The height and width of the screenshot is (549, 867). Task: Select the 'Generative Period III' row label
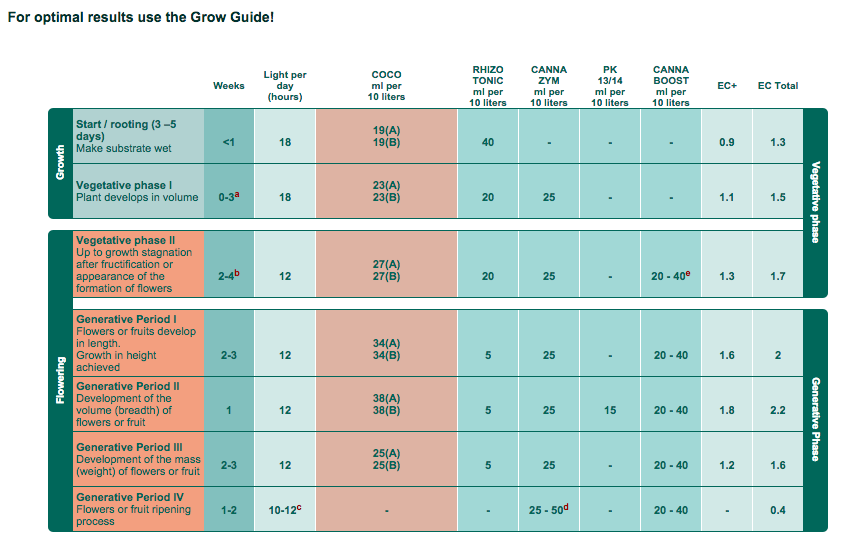tap(138, 459)
